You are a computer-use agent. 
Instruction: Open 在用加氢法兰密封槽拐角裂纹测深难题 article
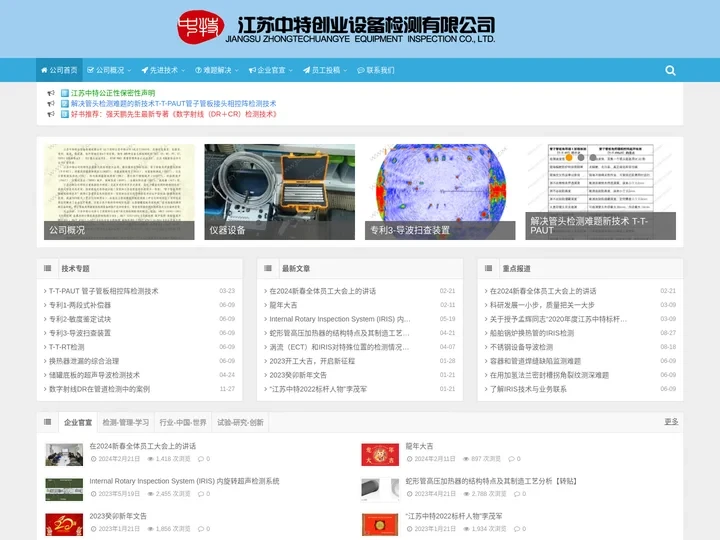click(549, 375)
